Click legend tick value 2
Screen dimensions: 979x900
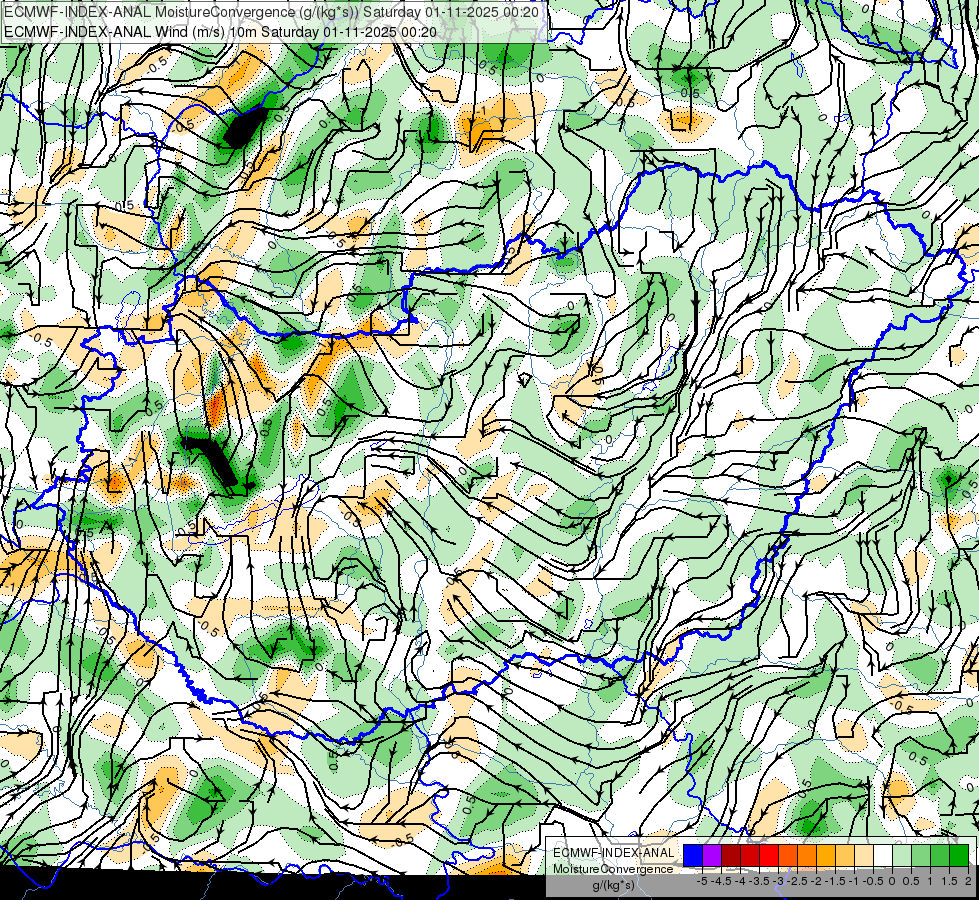point(968,881)
